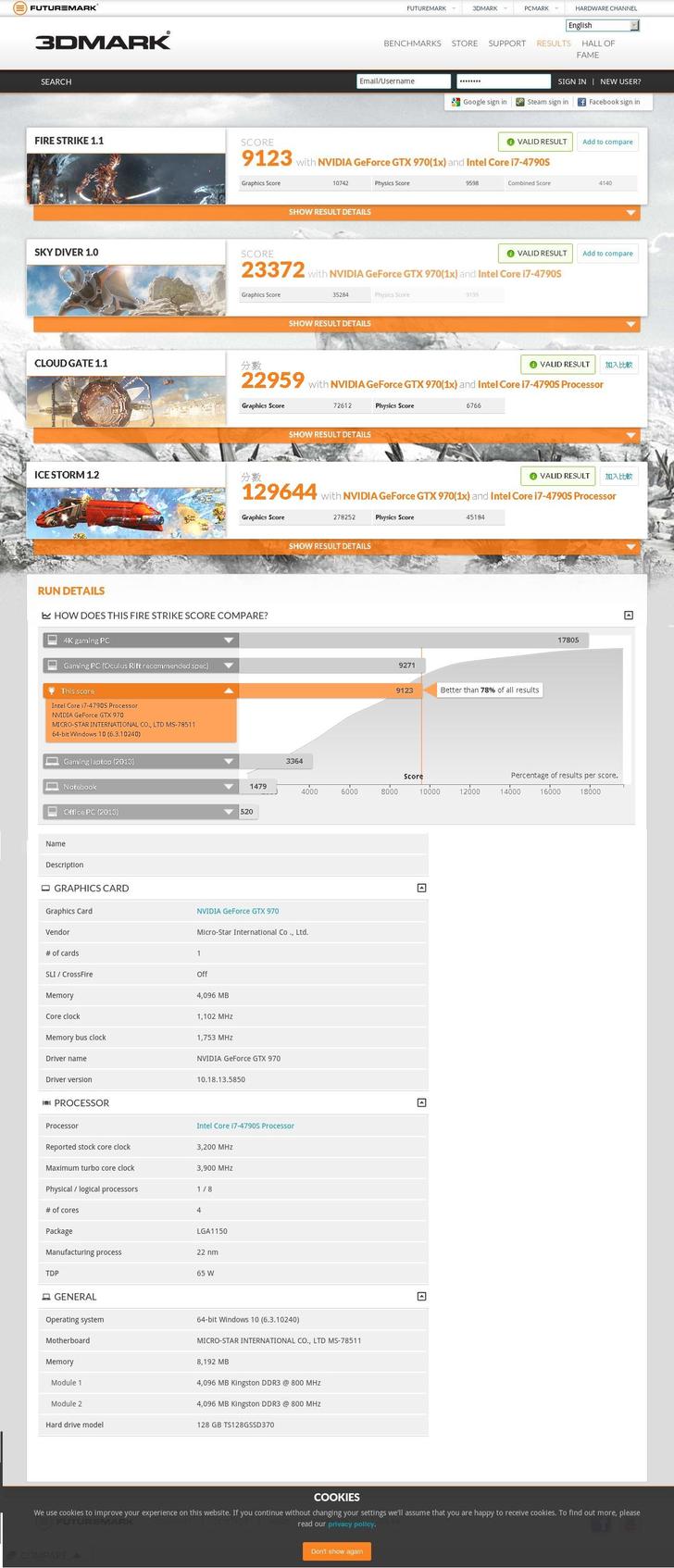Viewport: 674px width, 1568px height.
Task: Click the Ice Storm Valid Result badge
Action: pos(558,476)
